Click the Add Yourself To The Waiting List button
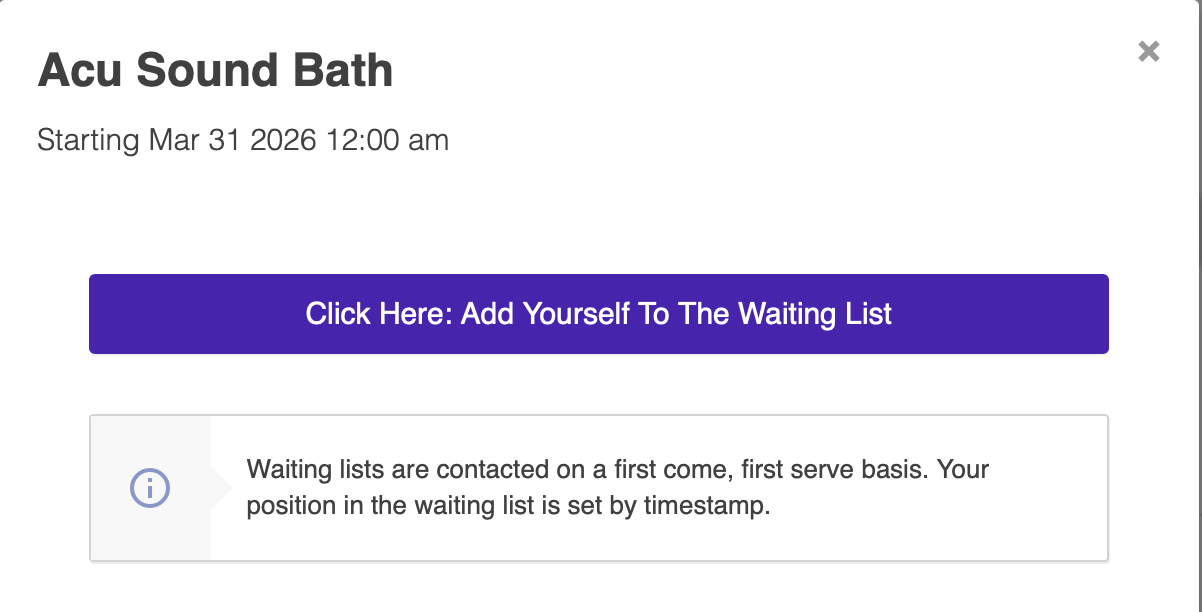1202x612 pixels. (x=599, y=313)
